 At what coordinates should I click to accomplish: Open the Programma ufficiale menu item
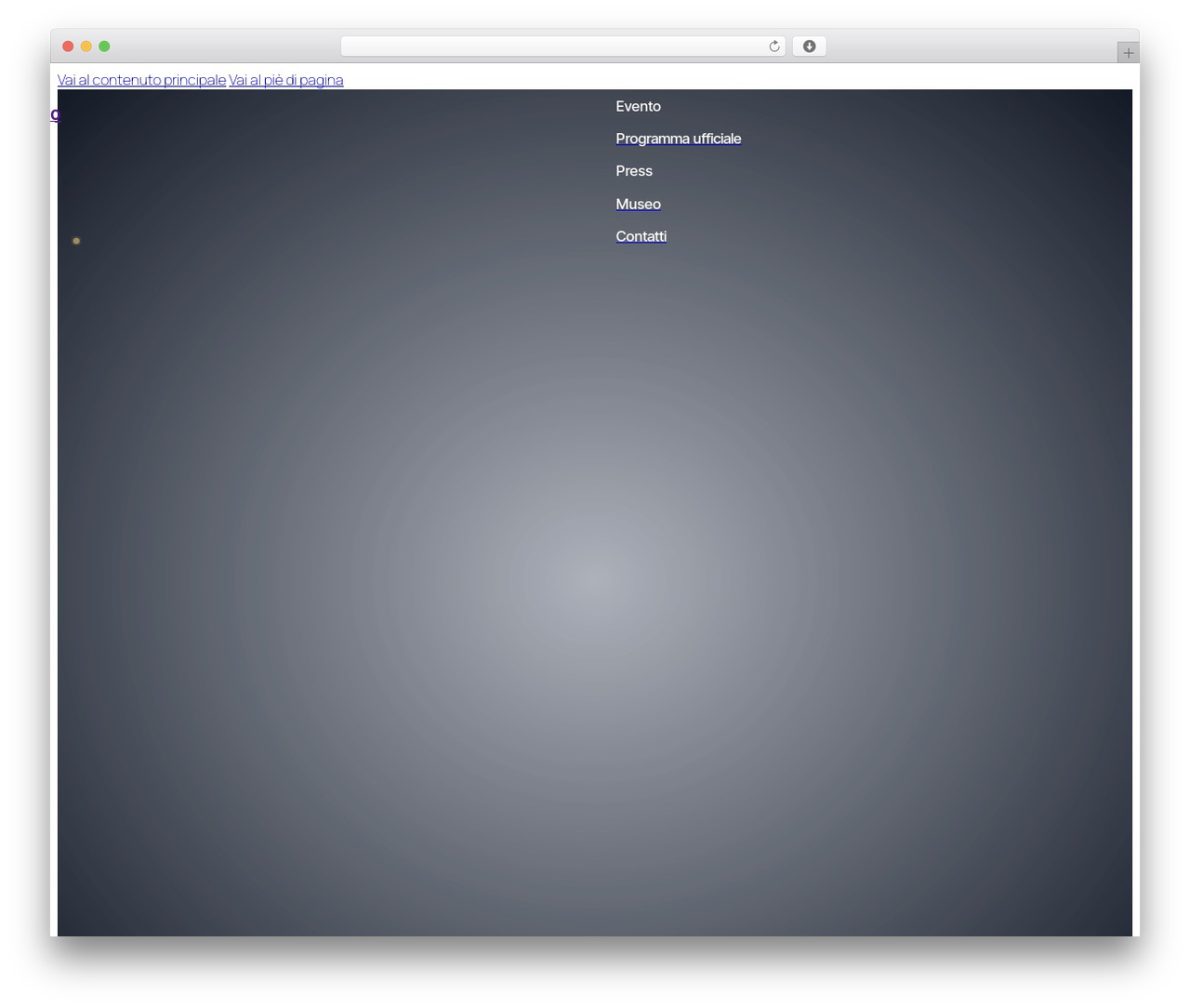point(679,139)
